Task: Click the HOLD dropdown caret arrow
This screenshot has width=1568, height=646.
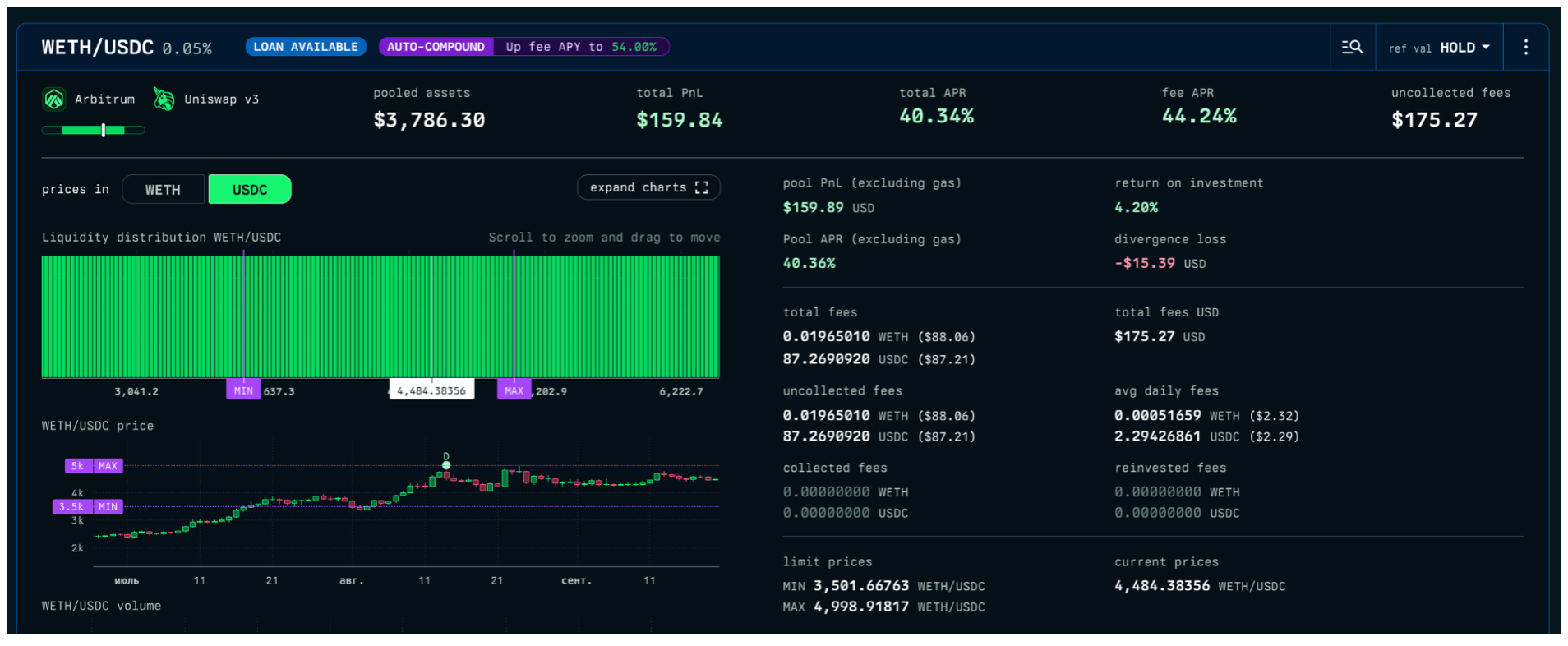Action: (x=1486, y=48)
